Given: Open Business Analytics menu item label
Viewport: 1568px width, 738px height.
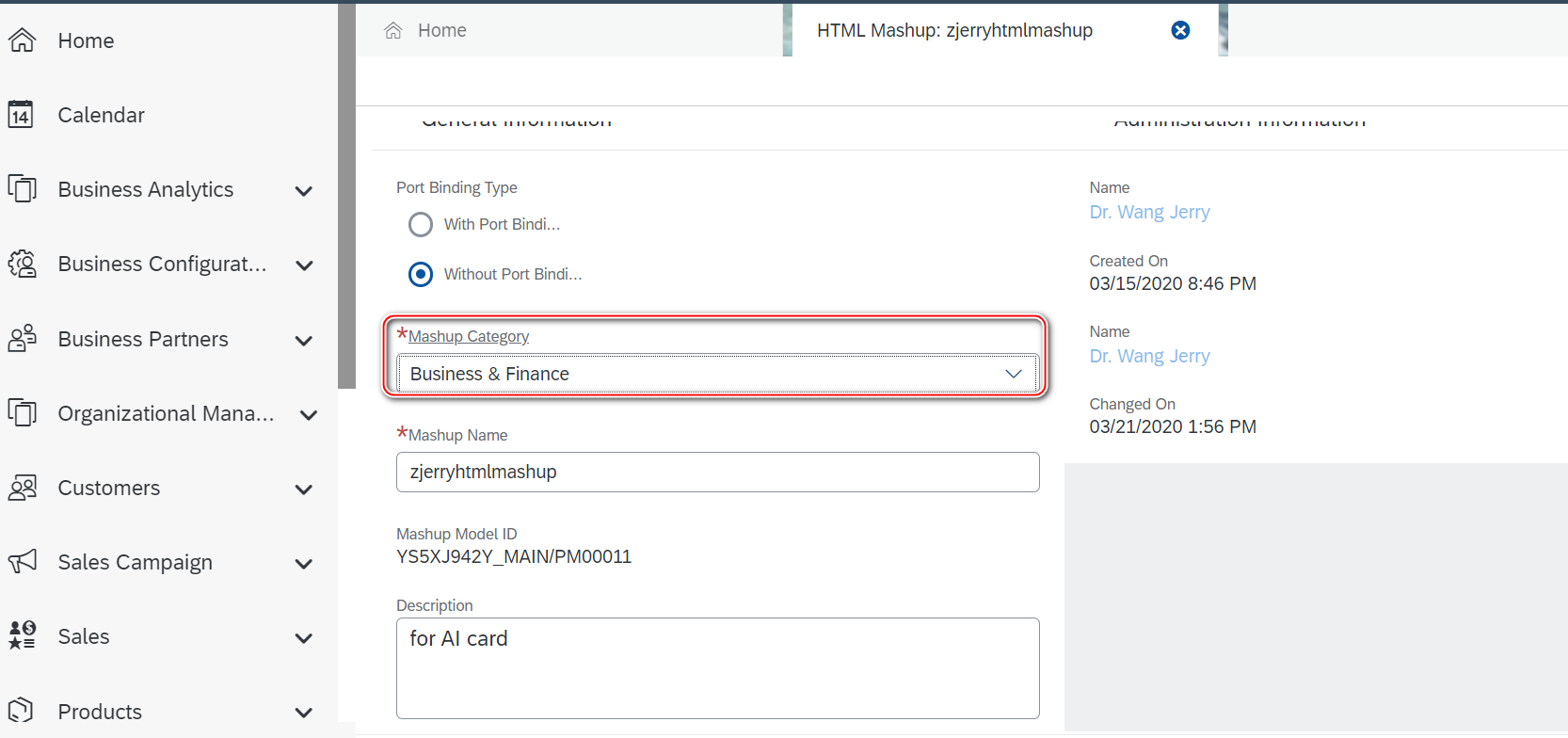Looking at the screenshot, I should [x=146, y=189].
